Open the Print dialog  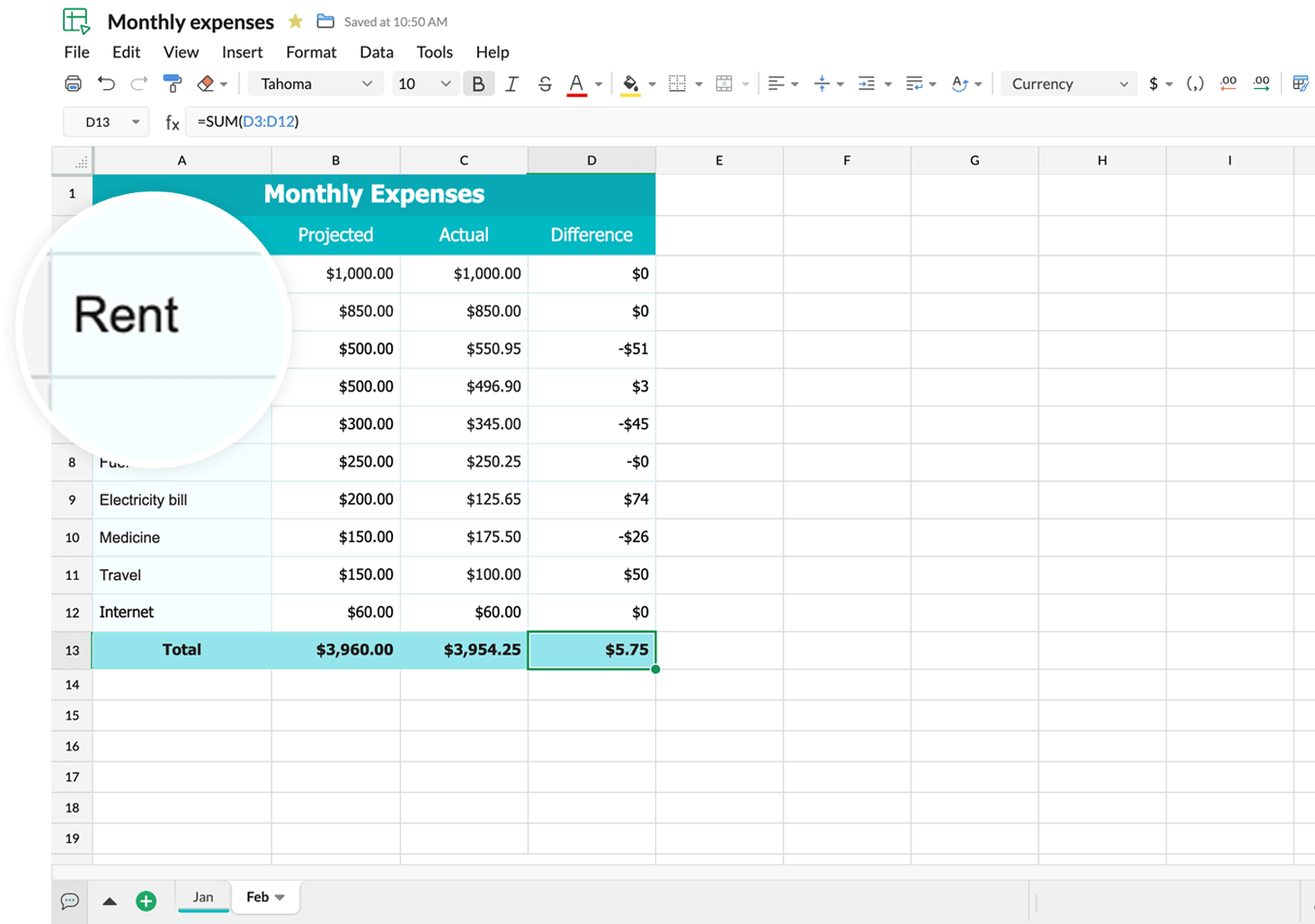[73, 83]
